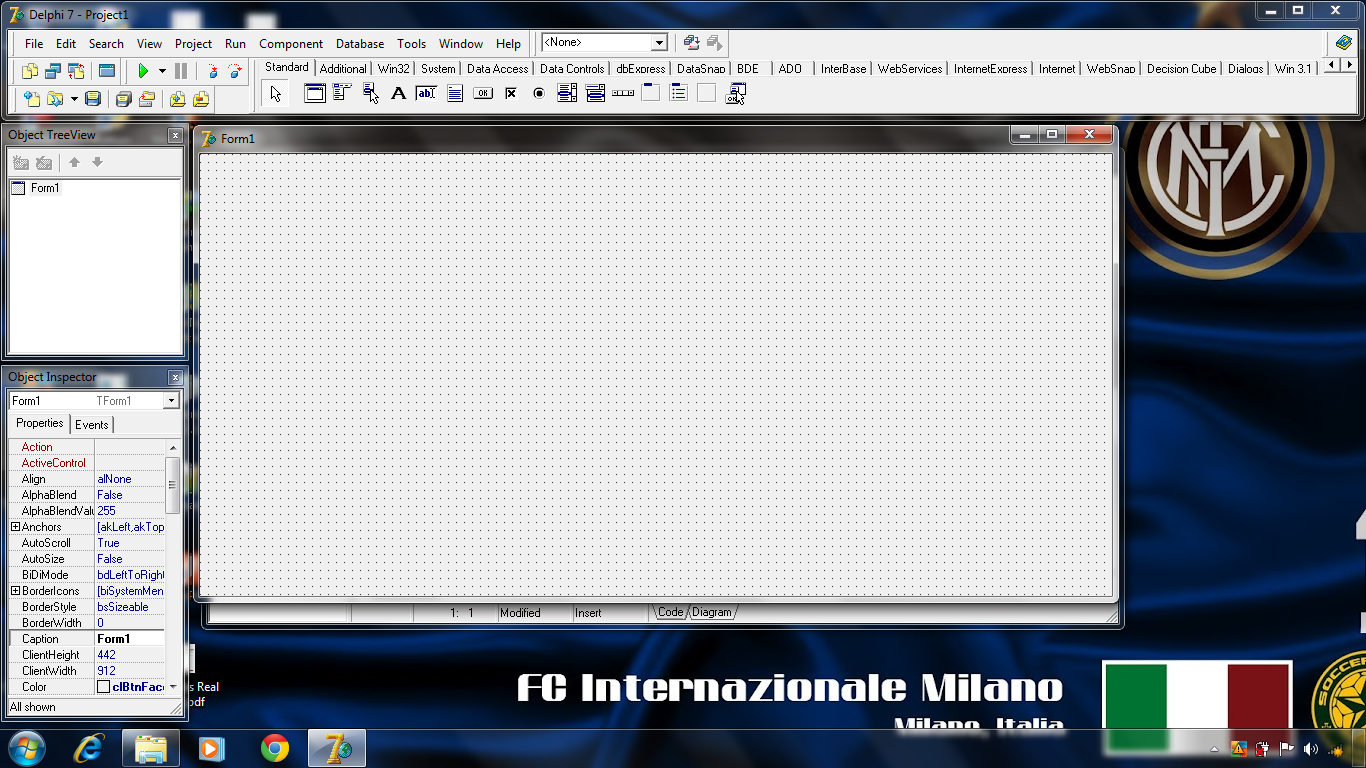This screenshot has width=1366, height=768.
Task: Click the Toggle Form/Unit icon
Action: pos(76,71)
